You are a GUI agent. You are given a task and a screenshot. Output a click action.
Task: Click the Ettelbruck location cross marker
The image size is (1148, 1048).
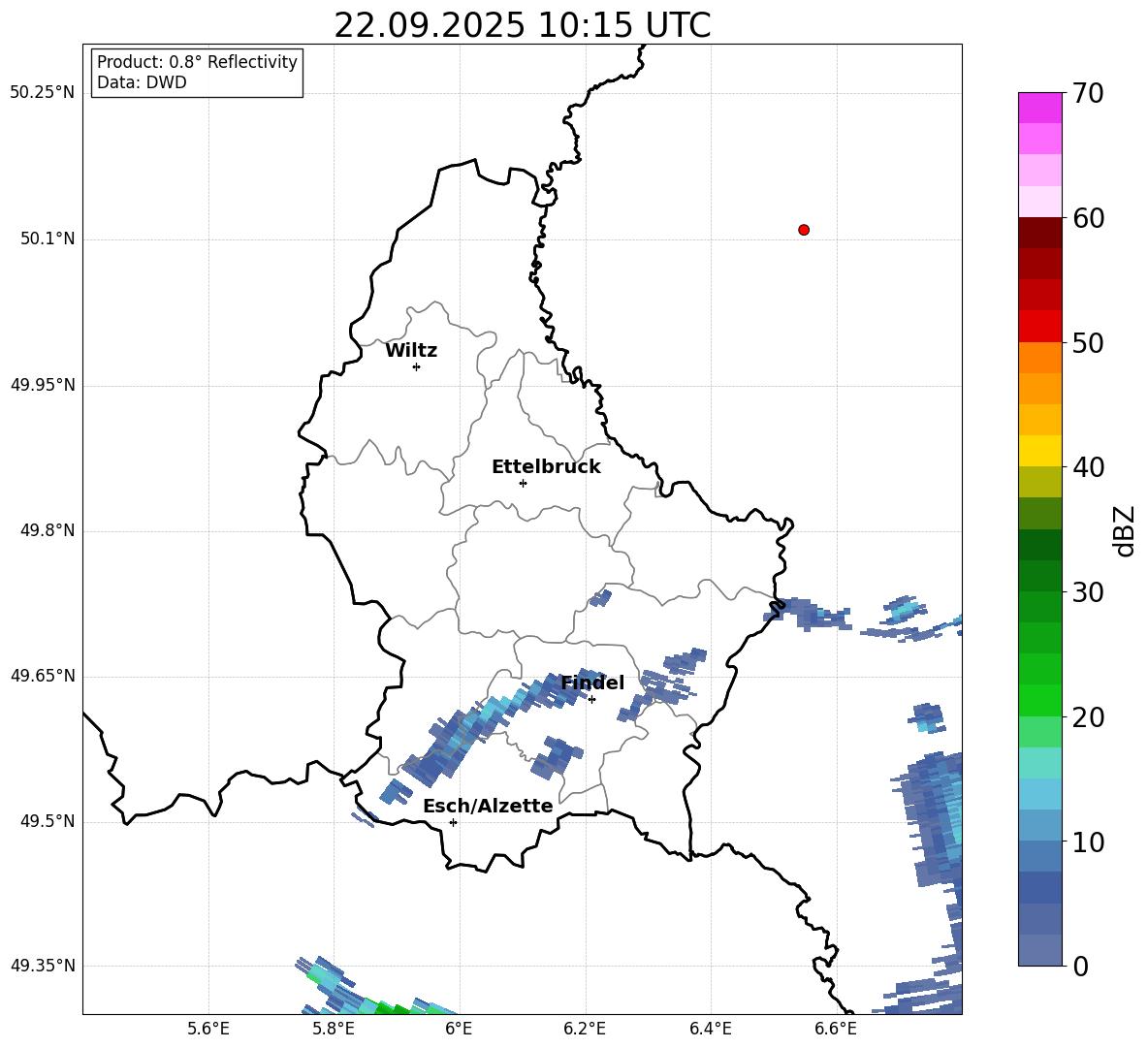523,483
